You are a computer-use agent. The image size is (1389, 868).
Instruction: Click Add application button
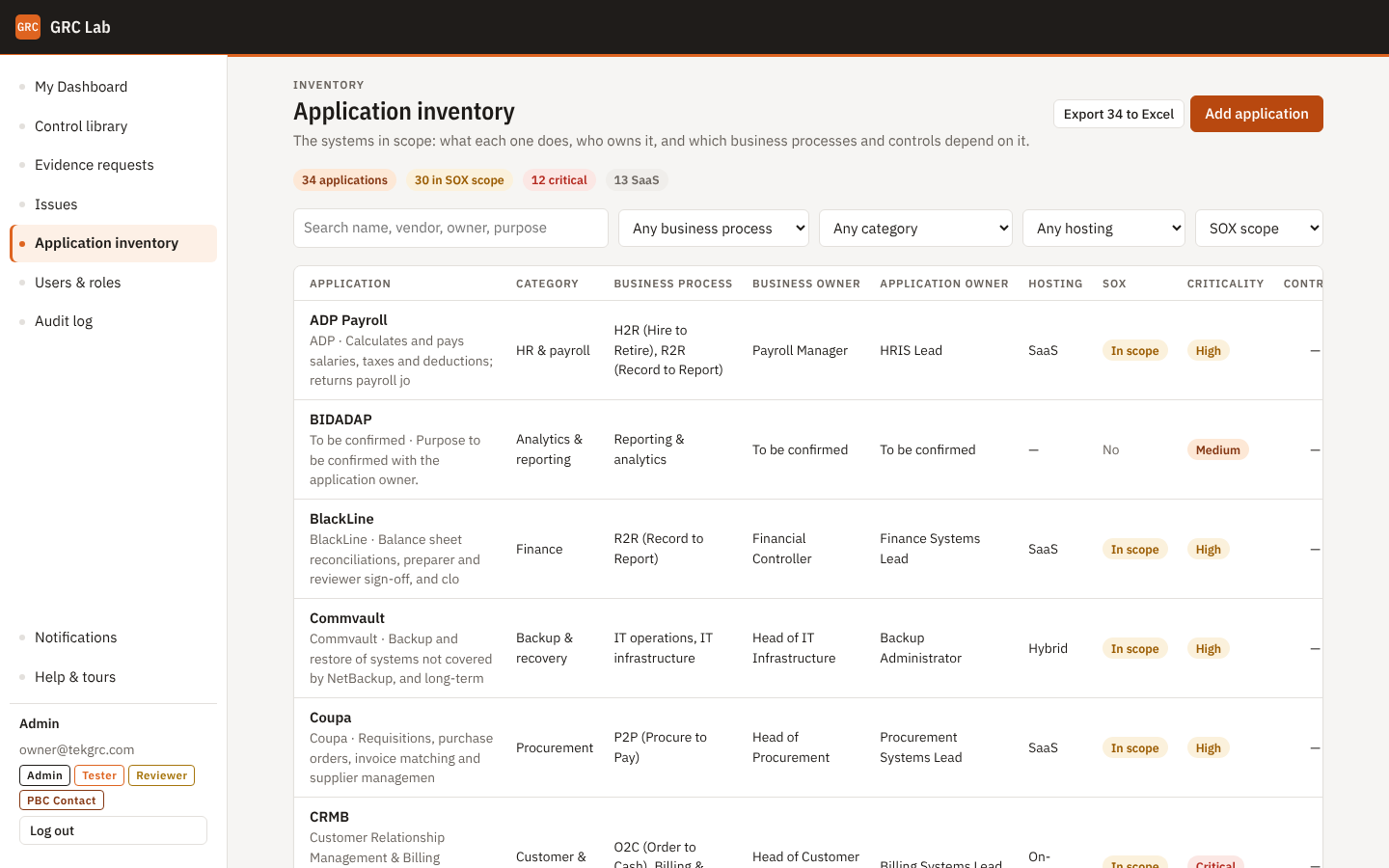pyautogui.click(x=1256, y=114)
